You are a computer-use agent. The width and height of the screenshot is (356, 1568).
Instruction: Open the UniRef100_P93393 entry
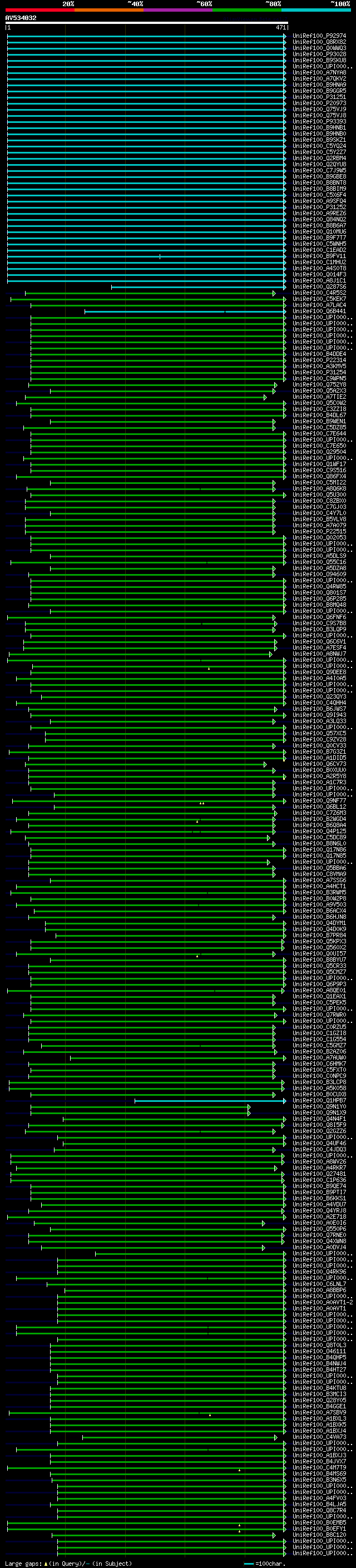(x=319, y=121)
